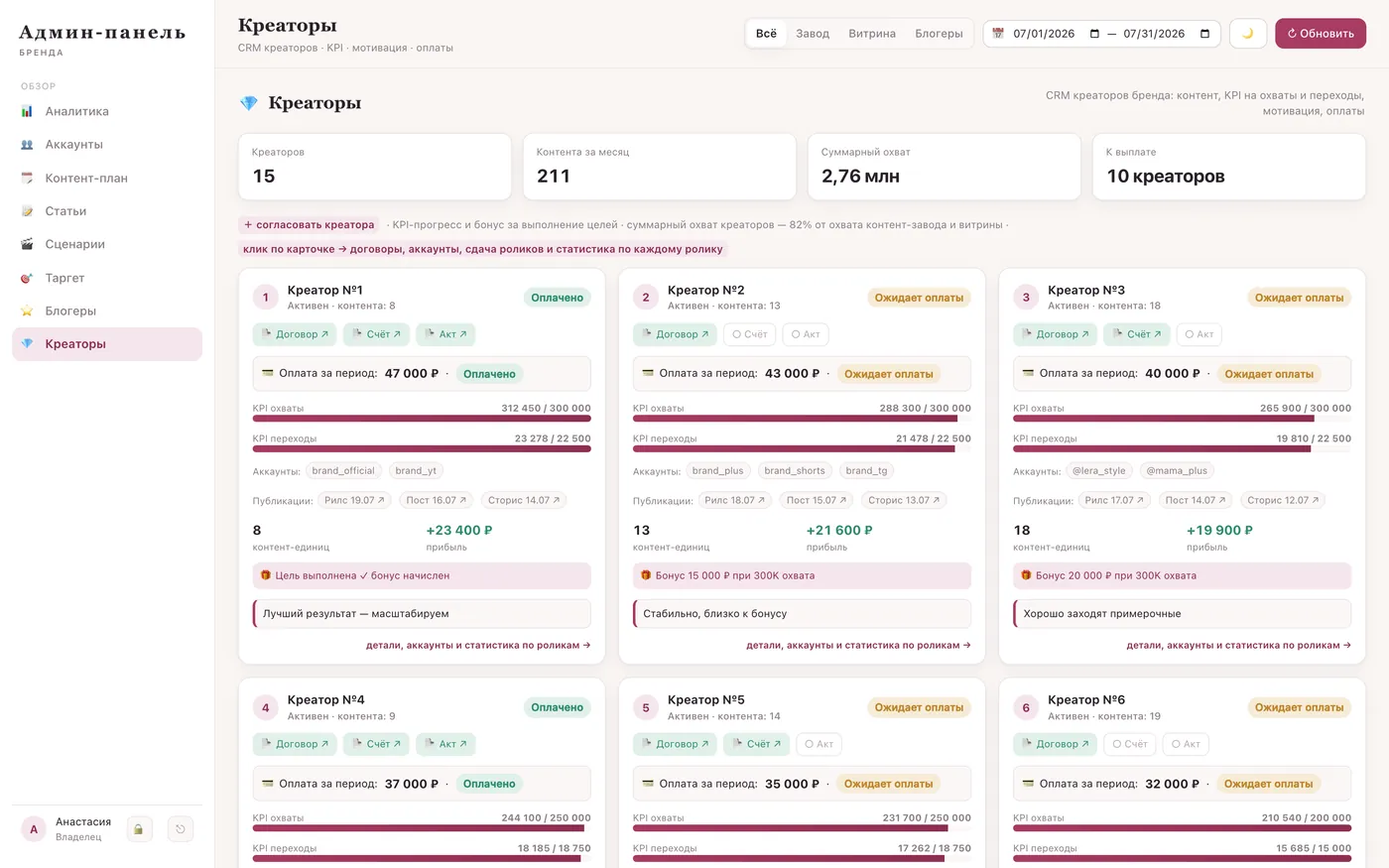Toggle empty Акт of Креатор №3

tap(1200, 334)
